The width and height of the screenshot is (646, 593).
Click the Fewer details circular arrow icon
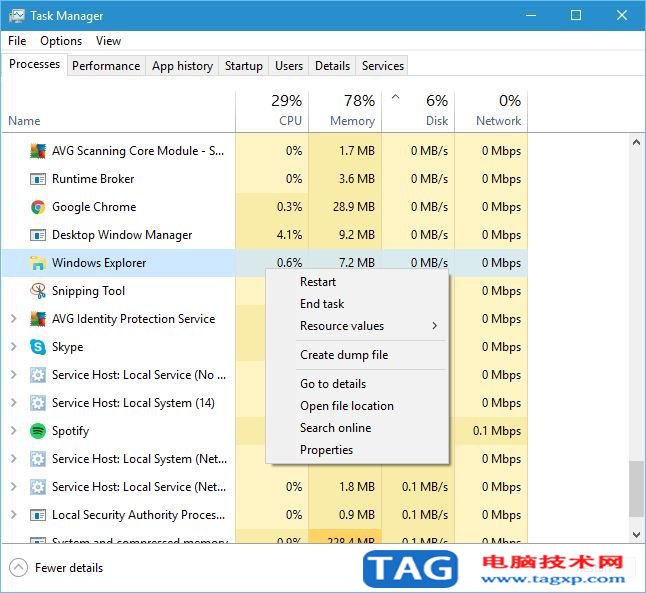tap(18, 568)
